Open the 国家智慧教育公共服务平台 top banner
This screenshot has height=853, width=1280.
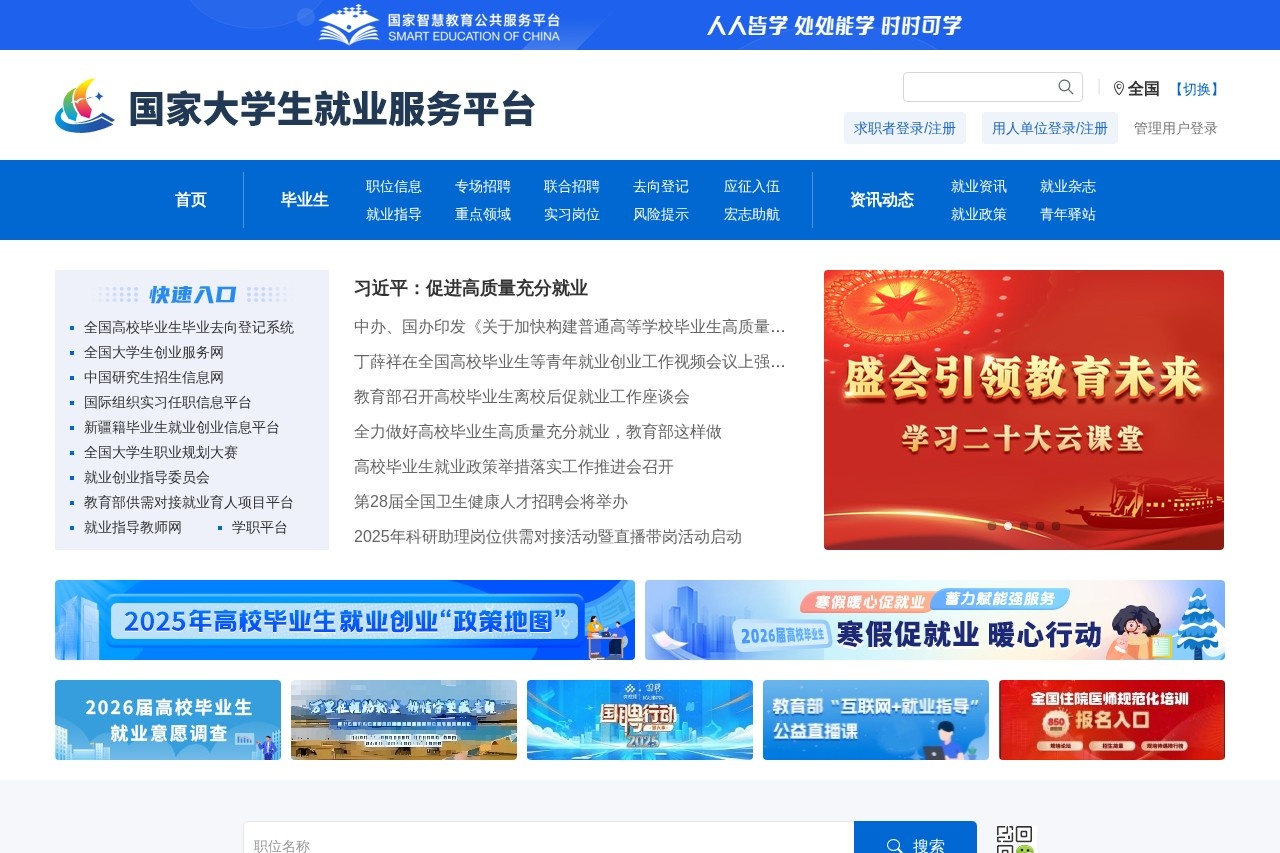coord(640,25)
